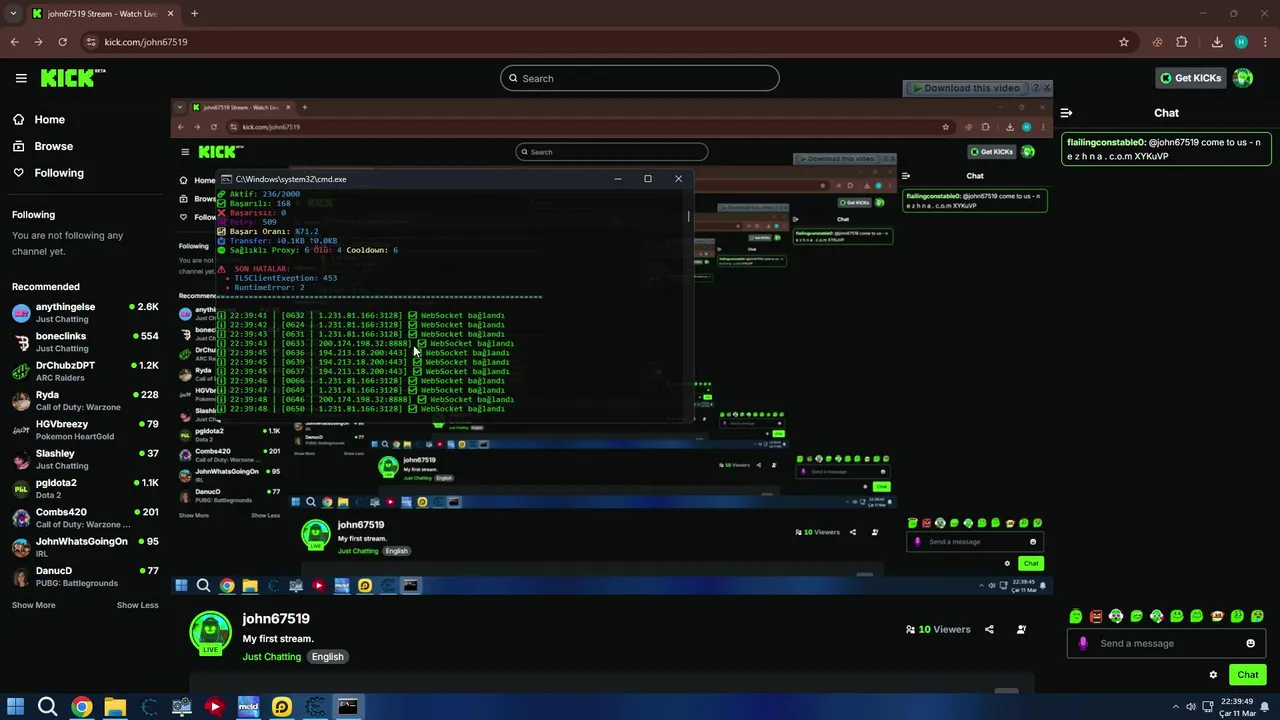Open anythingelse recommended channel
Screen dimensions: 1280x720
pos(85,313)
